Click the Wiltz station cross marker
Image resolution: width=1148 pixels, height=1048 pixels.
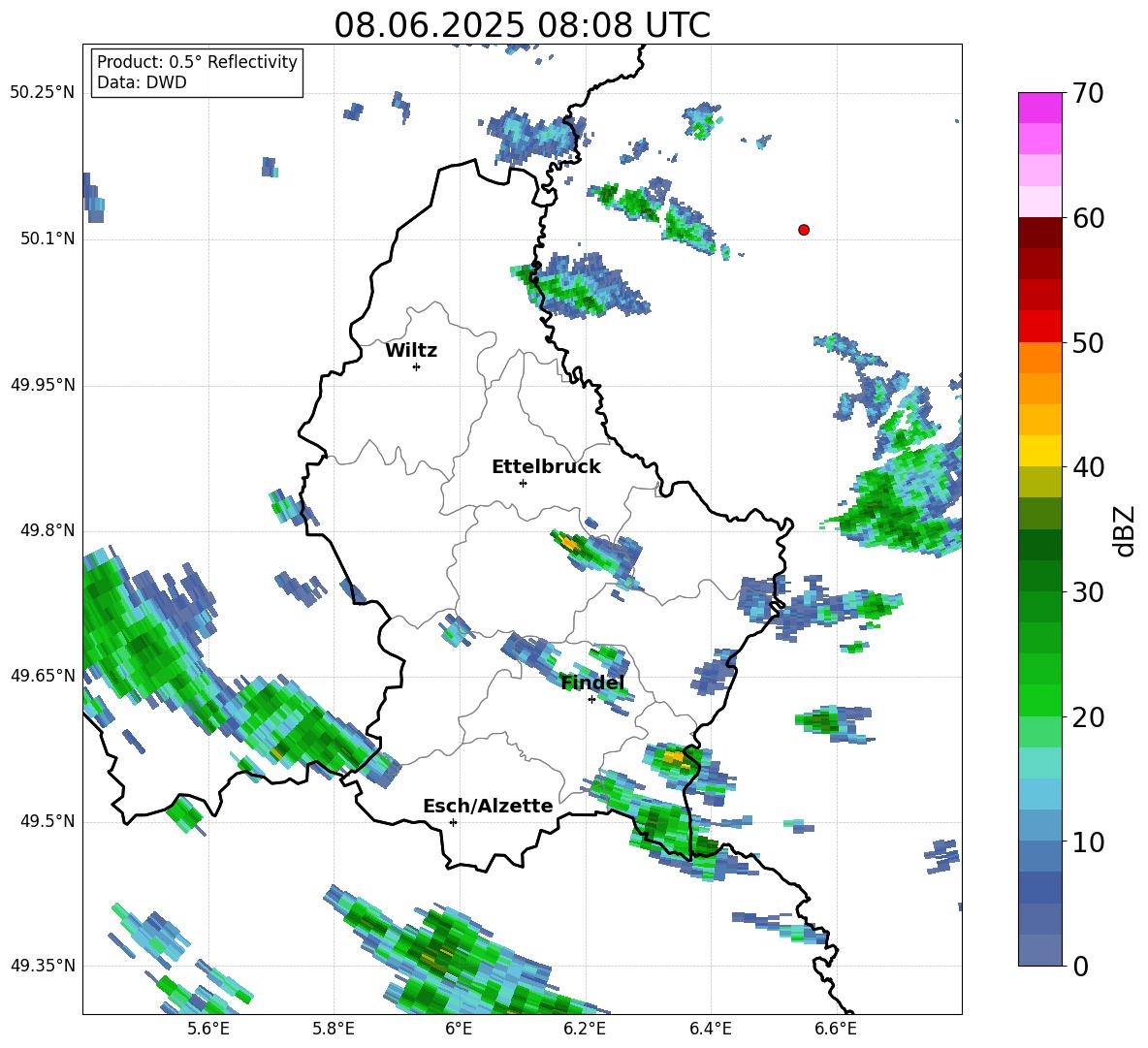[417, 366]
